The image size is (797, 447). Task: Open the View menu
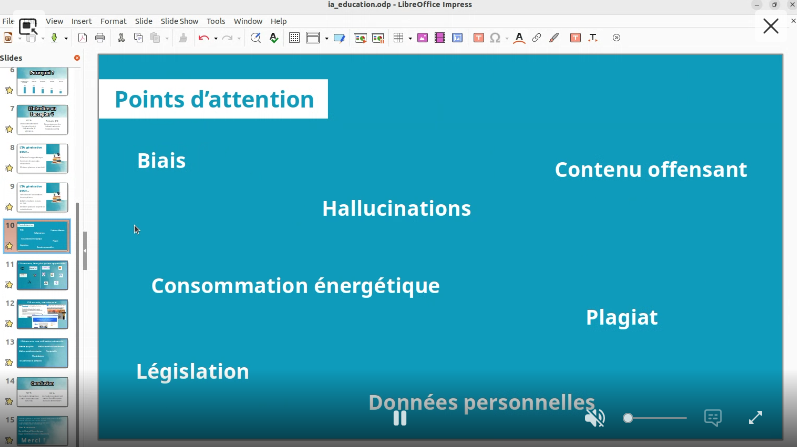(54, 21)
